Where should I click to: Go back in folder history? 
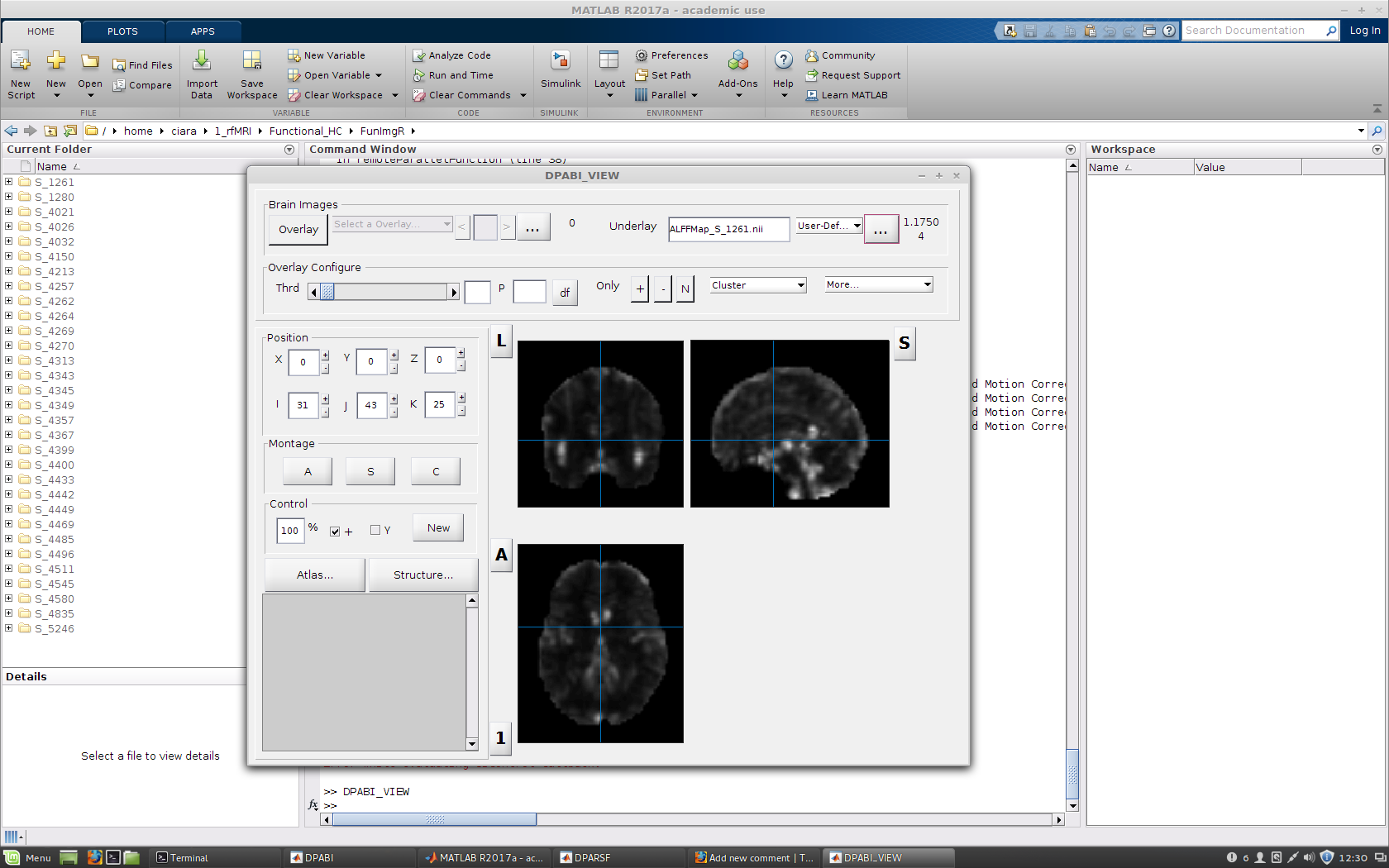tap(11, 131)
